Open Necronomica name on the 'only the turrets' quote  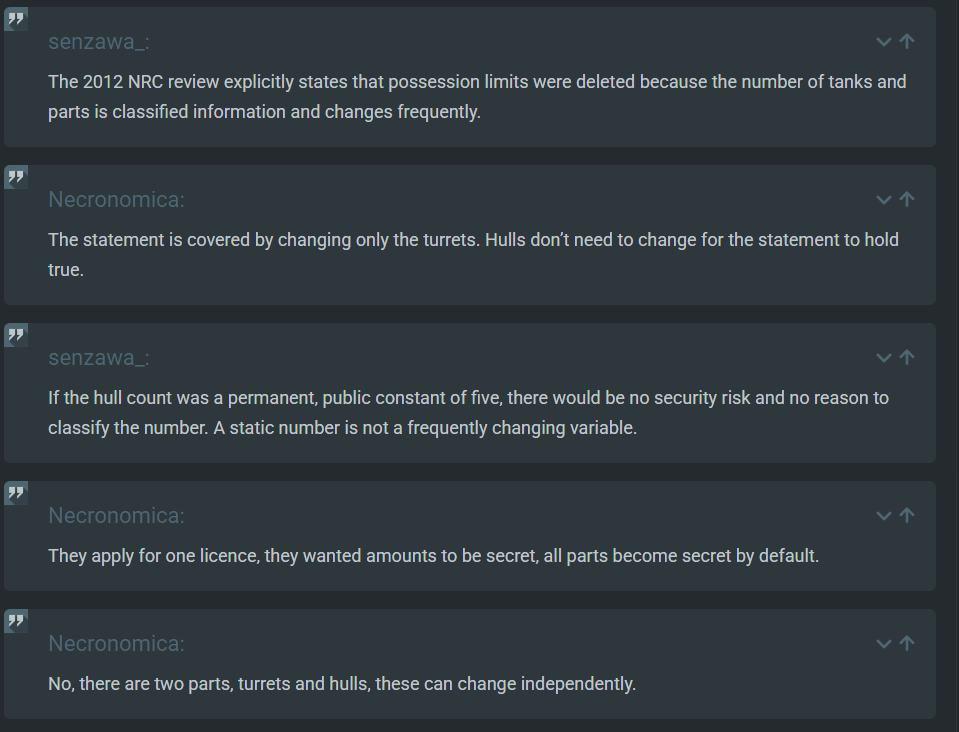click(116, 200)
